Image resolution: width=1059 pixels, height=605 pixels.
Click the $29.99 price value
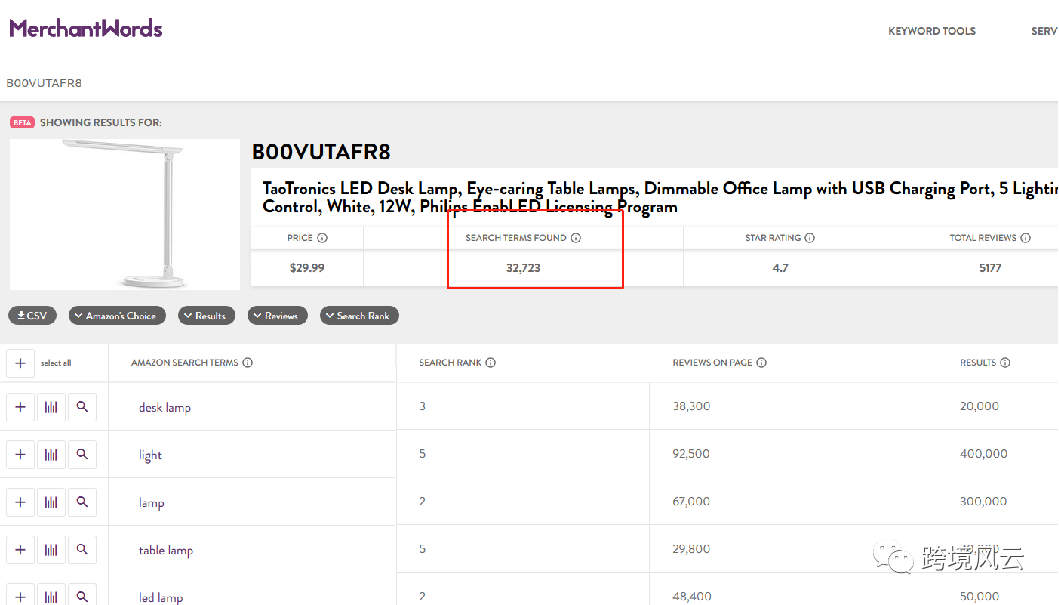tap(307, 268)
